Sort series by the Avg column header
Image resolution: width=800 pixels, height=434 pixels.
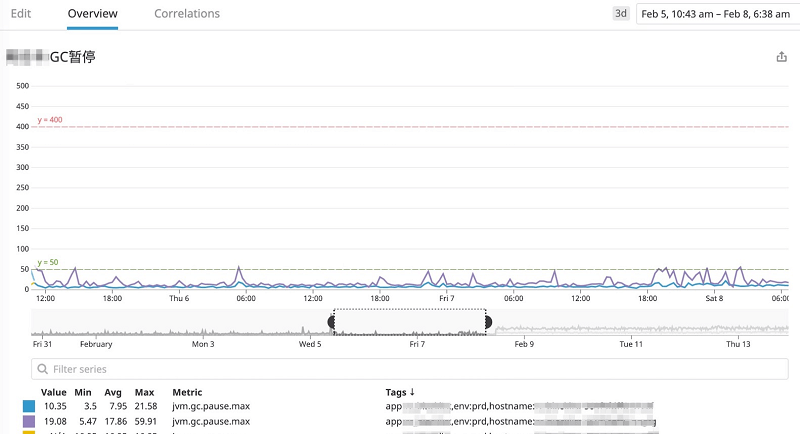(116, 392)
